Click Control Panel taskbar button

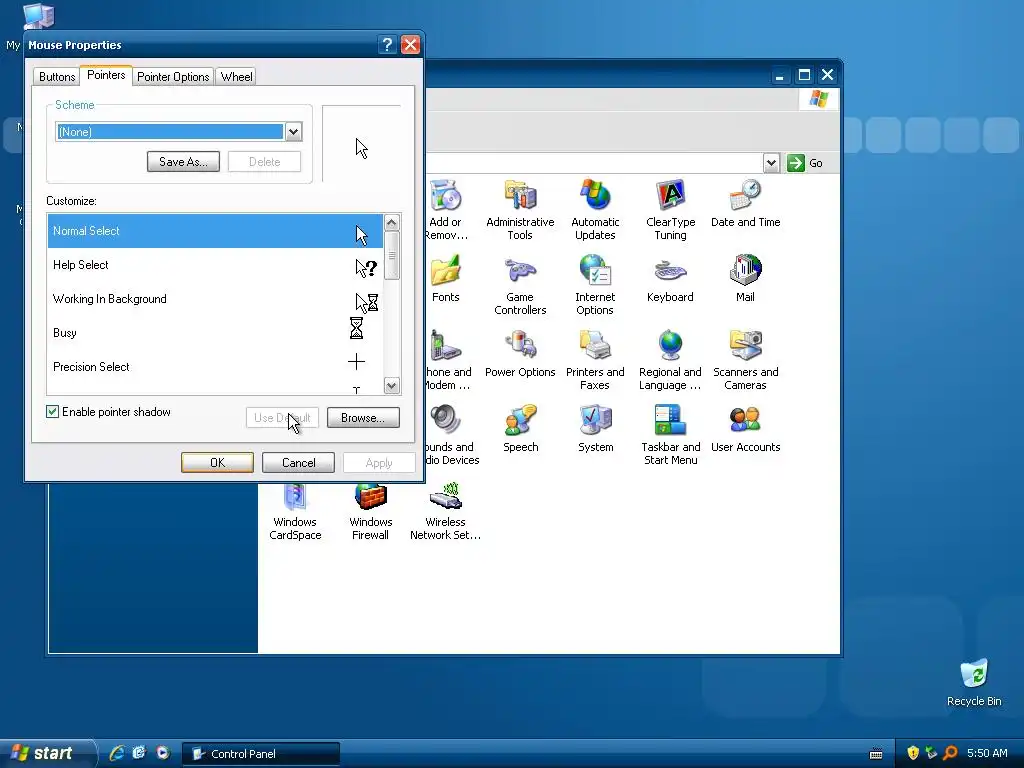261,754
